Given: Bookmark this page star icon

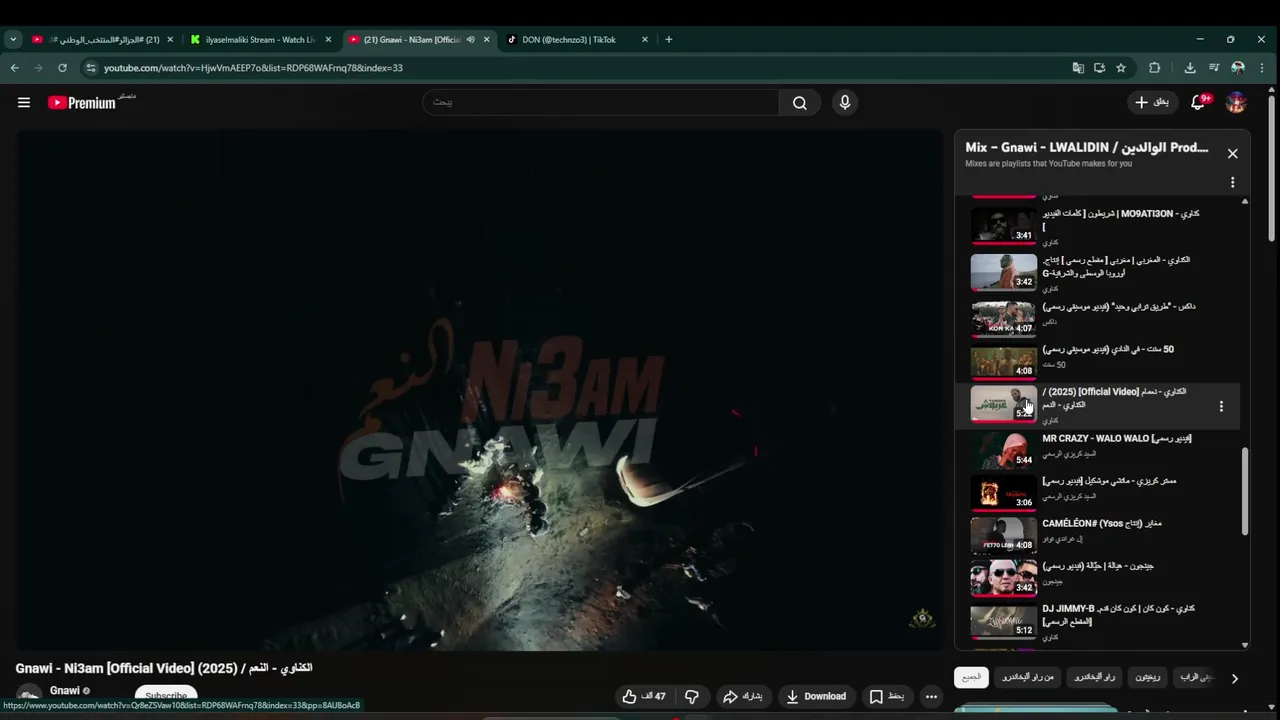Looking at the screenshot, I should tap(1121, 68).
